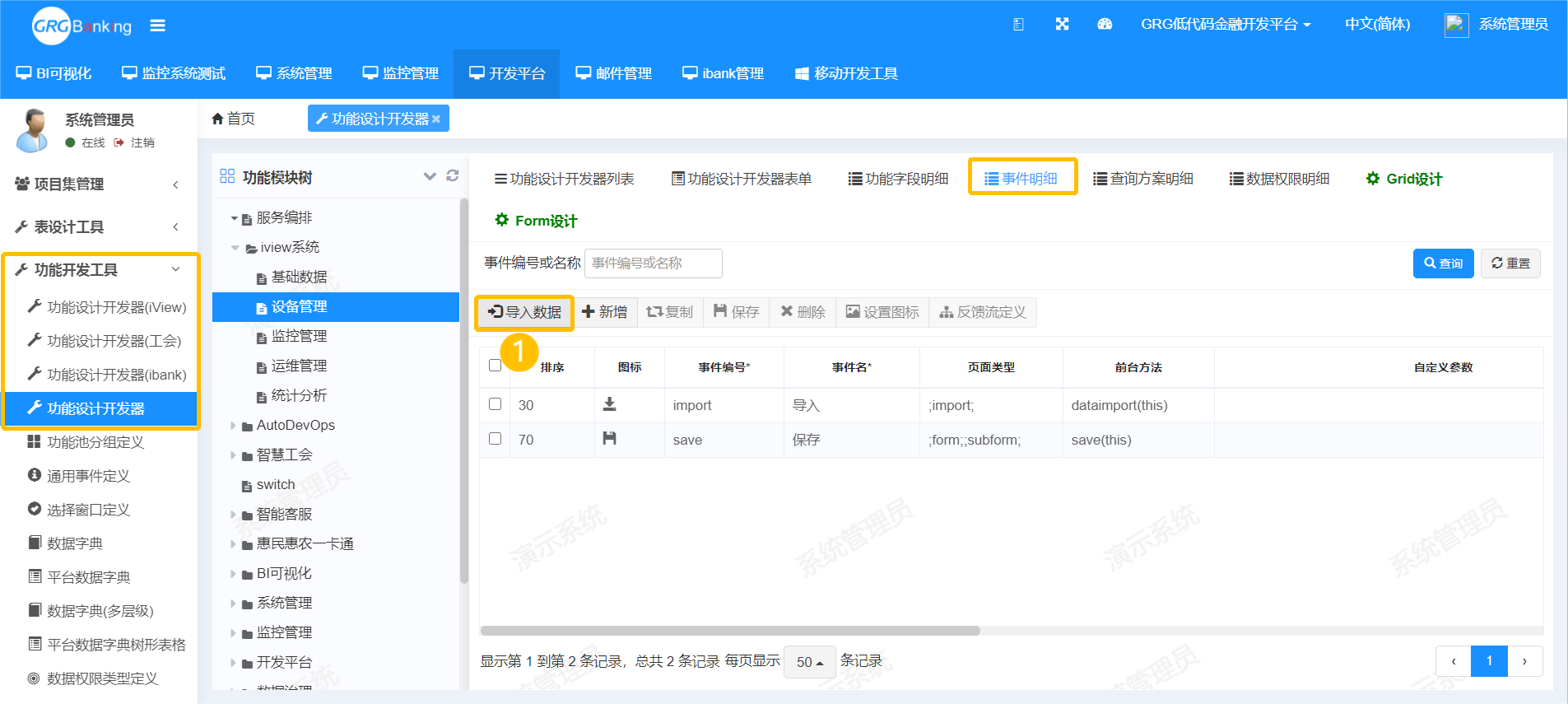Open GRG低代码金融开发平台 dropdown
This screenshot has width=1568, height=704.
(1226, 25)
